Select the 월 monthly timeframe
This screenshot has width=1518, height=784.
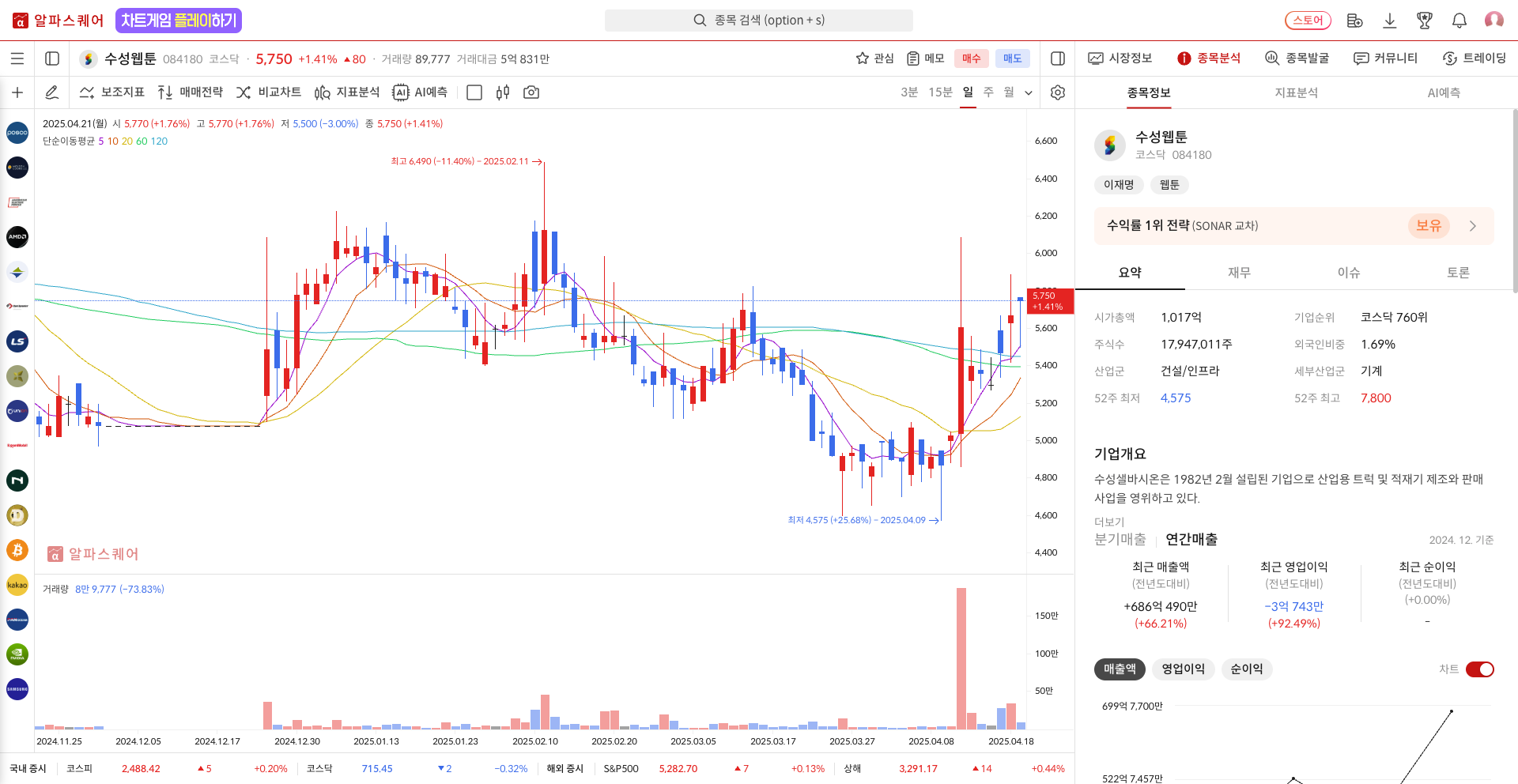coord(1009,92)
